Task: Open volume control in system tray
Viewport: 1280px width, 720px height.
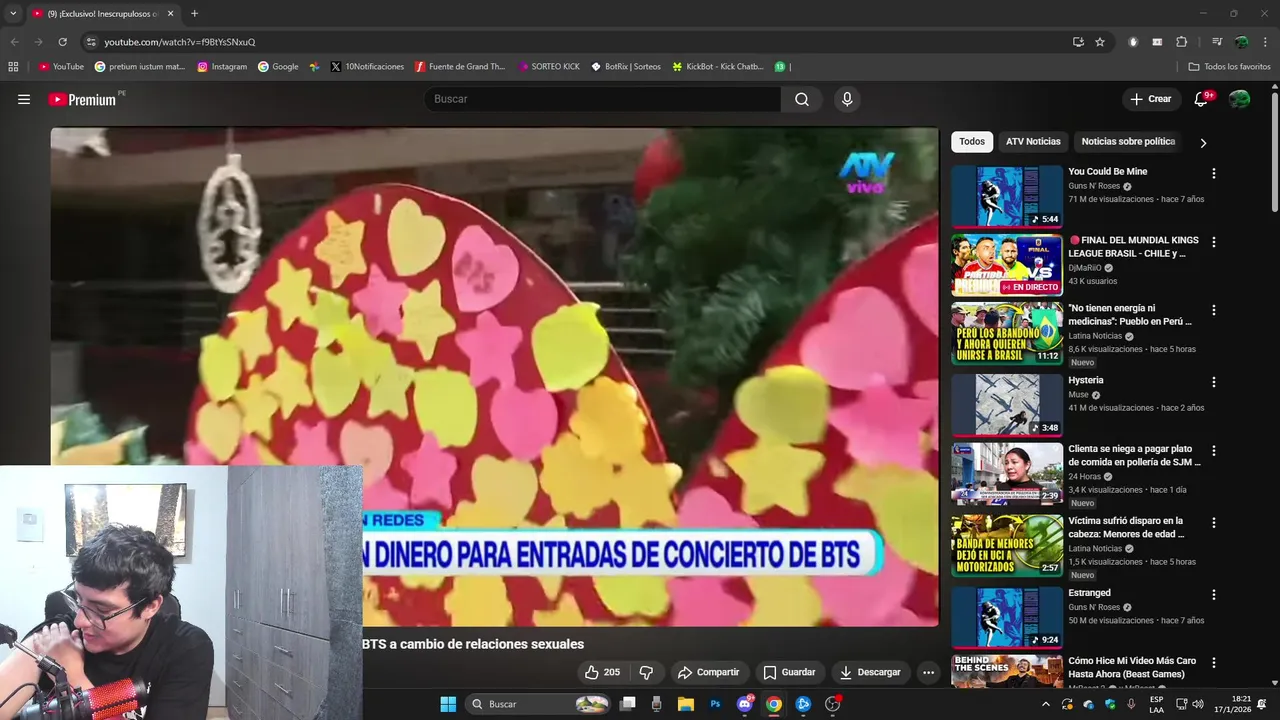Action: pyautogui.click(x=1197, y=704)
